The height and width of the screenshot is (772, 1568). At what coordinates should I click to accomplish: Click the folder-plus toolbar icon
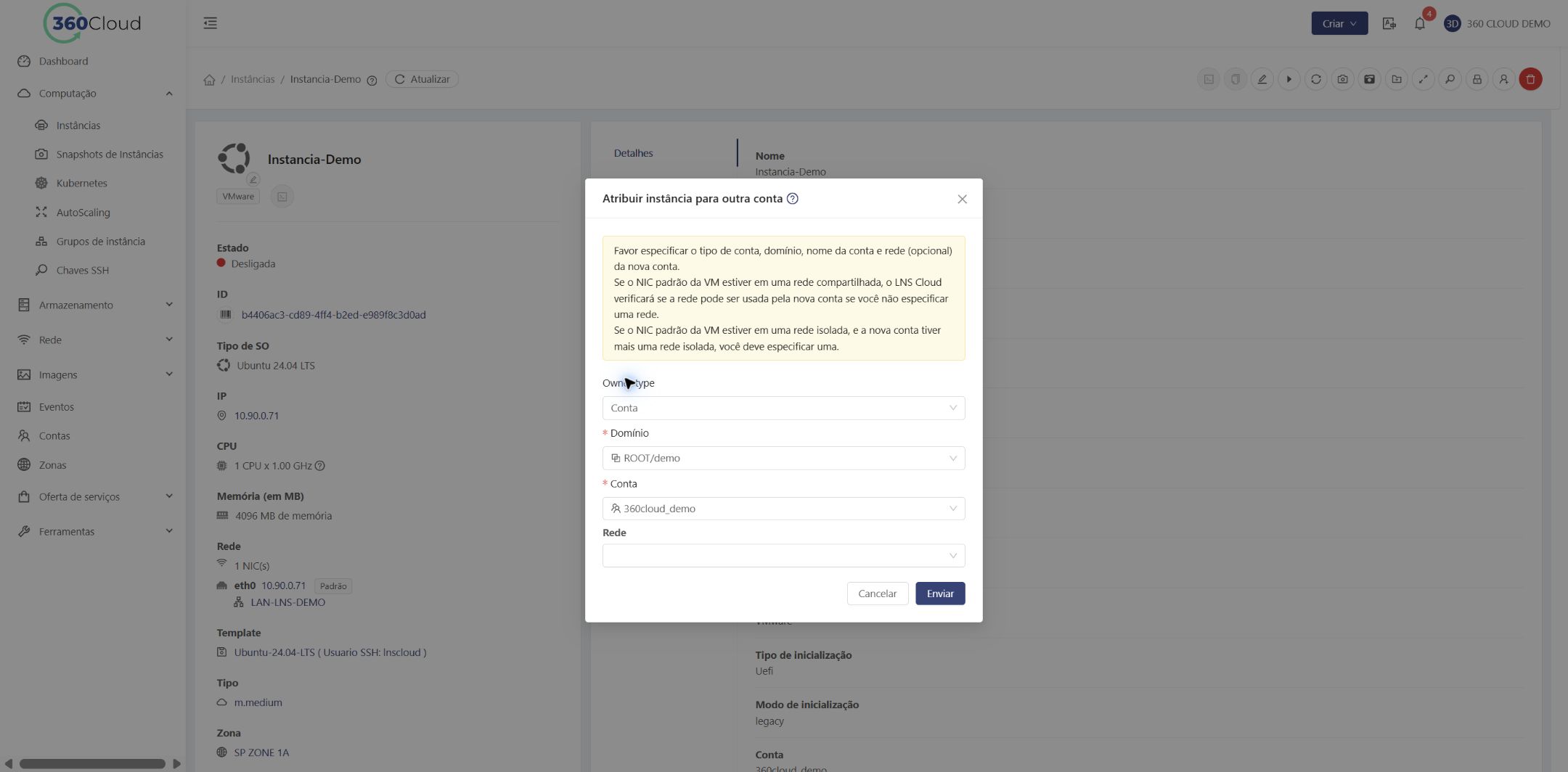click(1396, 79)
